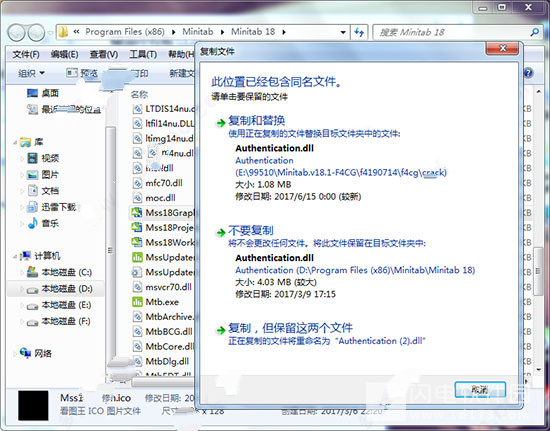Click the Cancel (取消) button
550x431 pixels.
480,389
